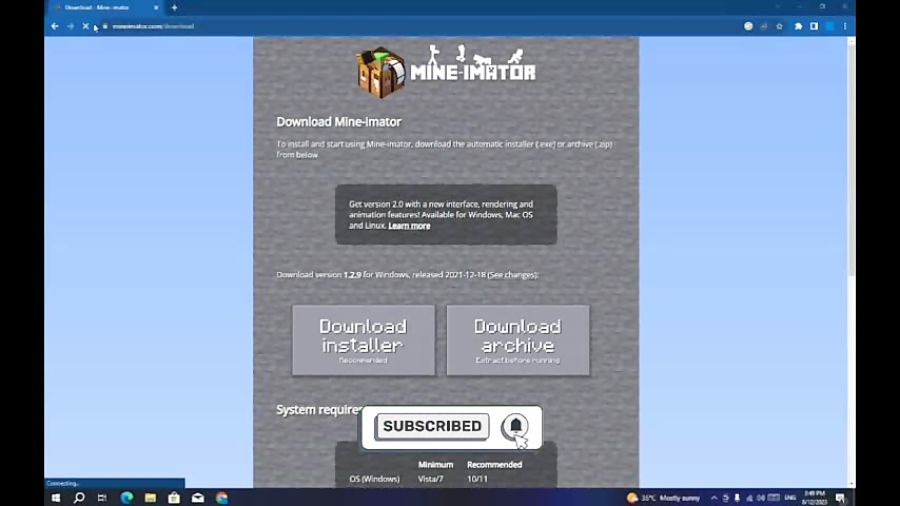Open the tab search chevron in title bar

778,7
